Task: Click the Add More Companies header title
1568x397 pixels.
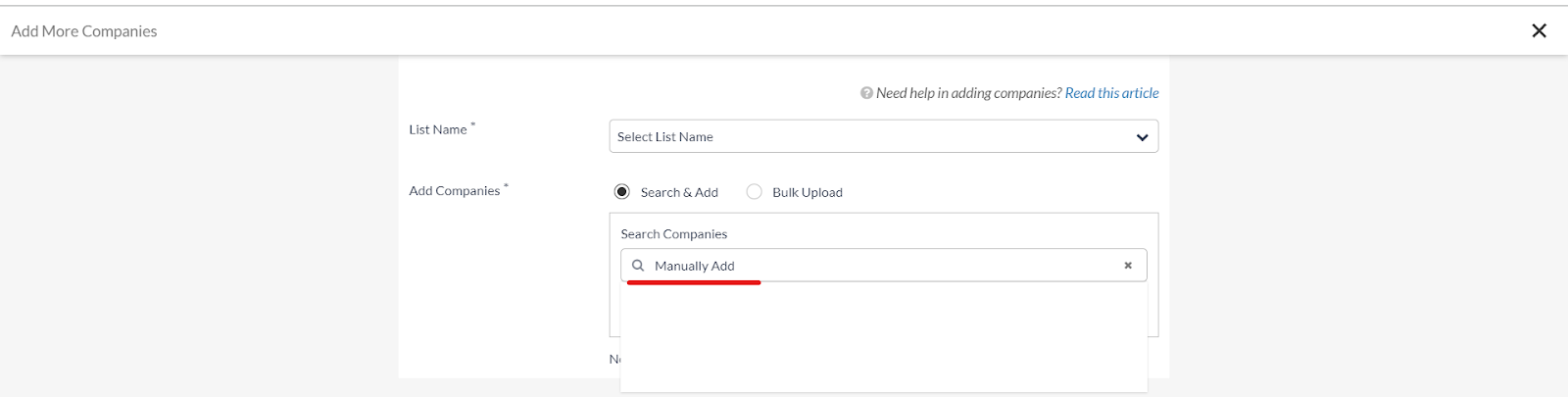Action: coord(84,31)
